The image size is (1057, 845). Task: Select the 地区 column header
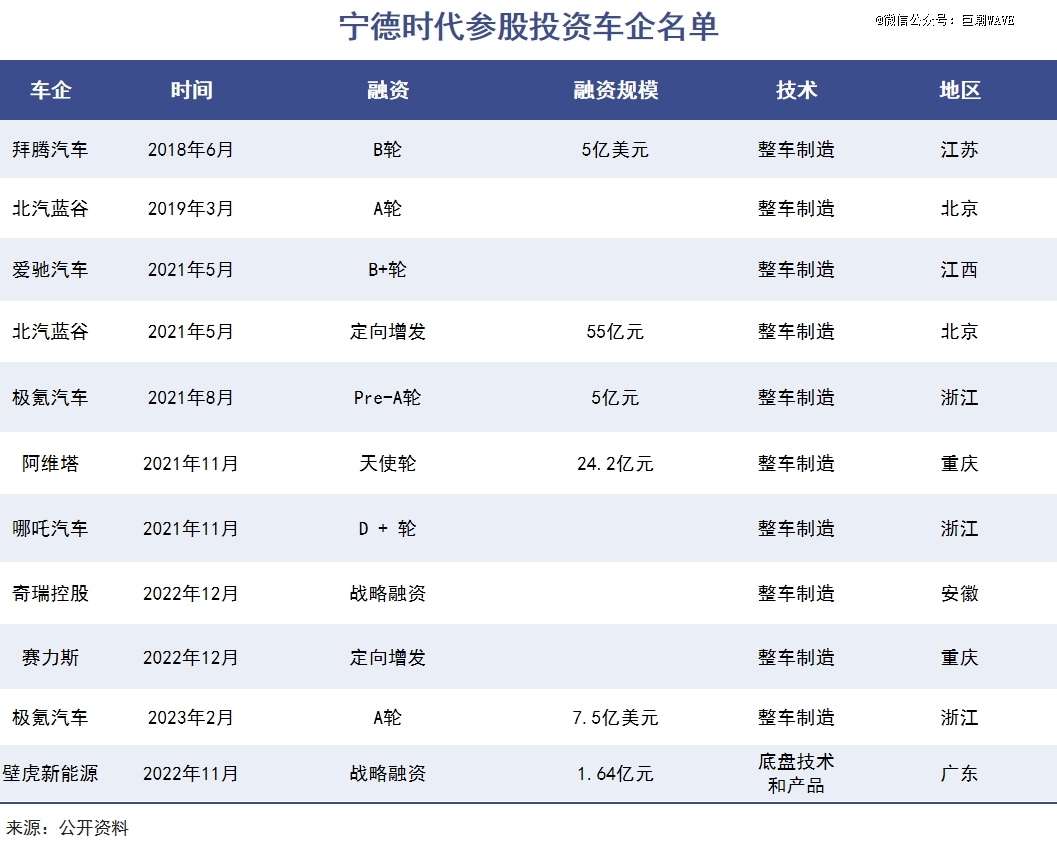959,90
